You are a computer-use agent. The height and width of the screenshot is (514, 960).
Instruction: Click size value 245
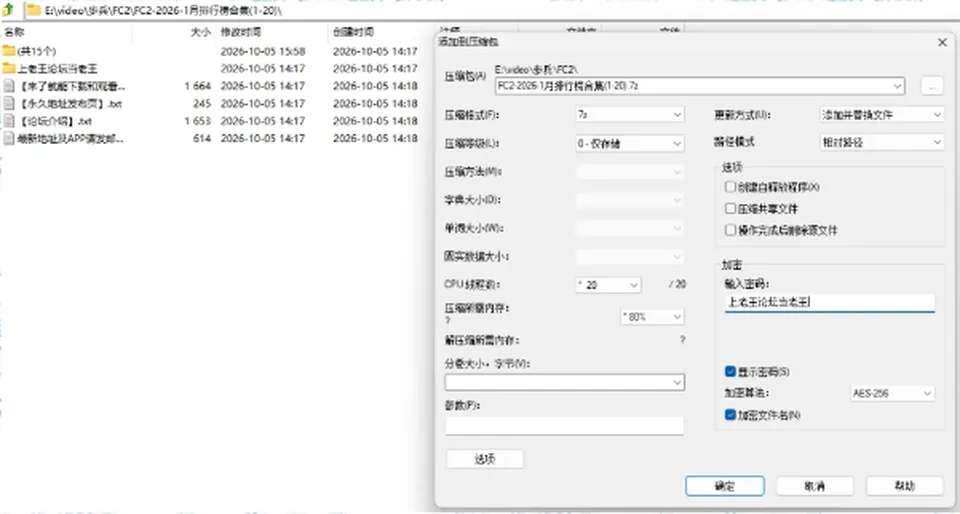(x=202, y=103)
